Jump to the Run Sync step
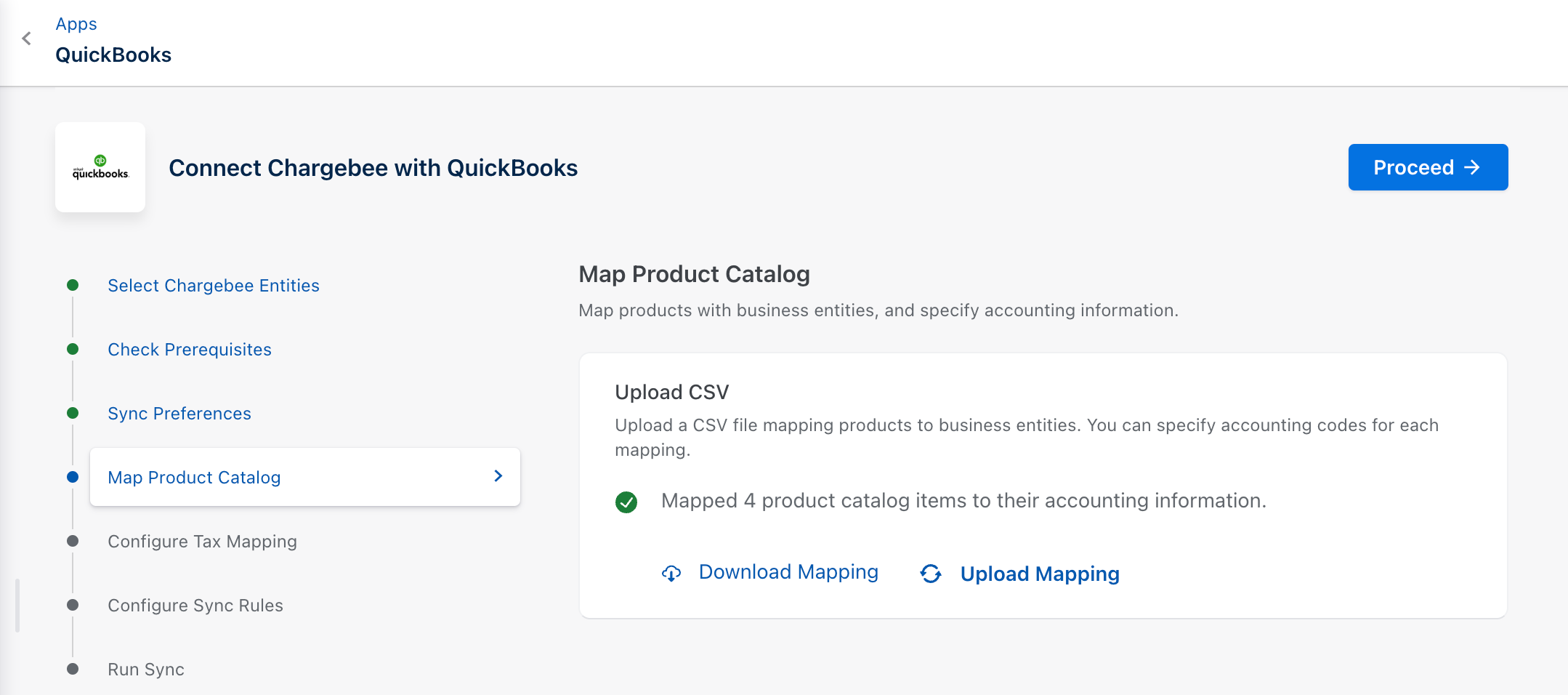This screenshot has height=695, width=1568. click(x=145, y=670)
